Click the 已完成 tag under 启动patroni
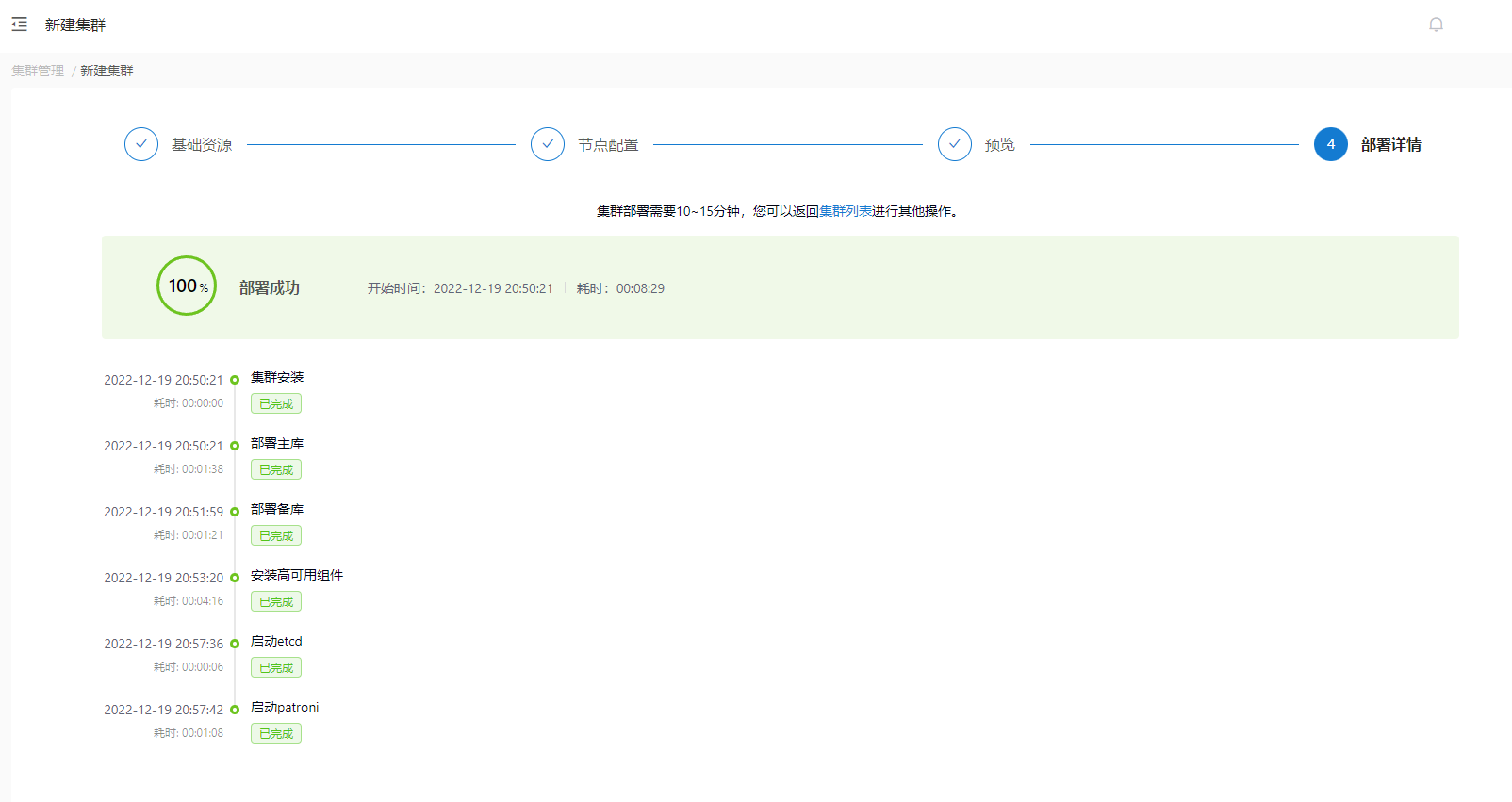The image size is (1512, 802). [x=276, y=733]
